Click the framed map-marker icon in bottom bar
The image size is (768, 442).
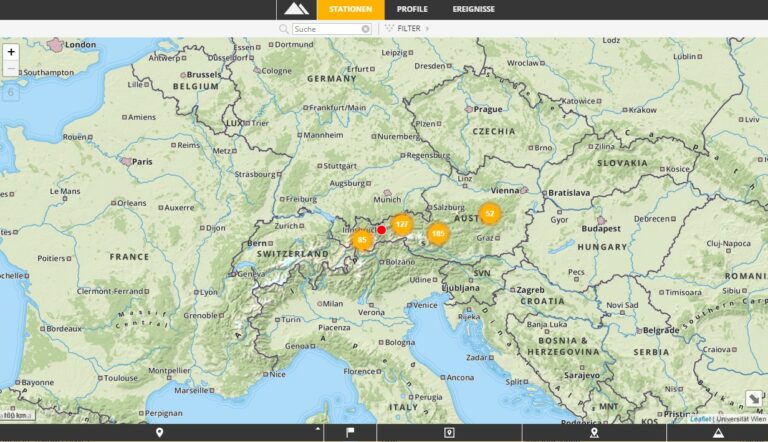[x=449, y=433]
